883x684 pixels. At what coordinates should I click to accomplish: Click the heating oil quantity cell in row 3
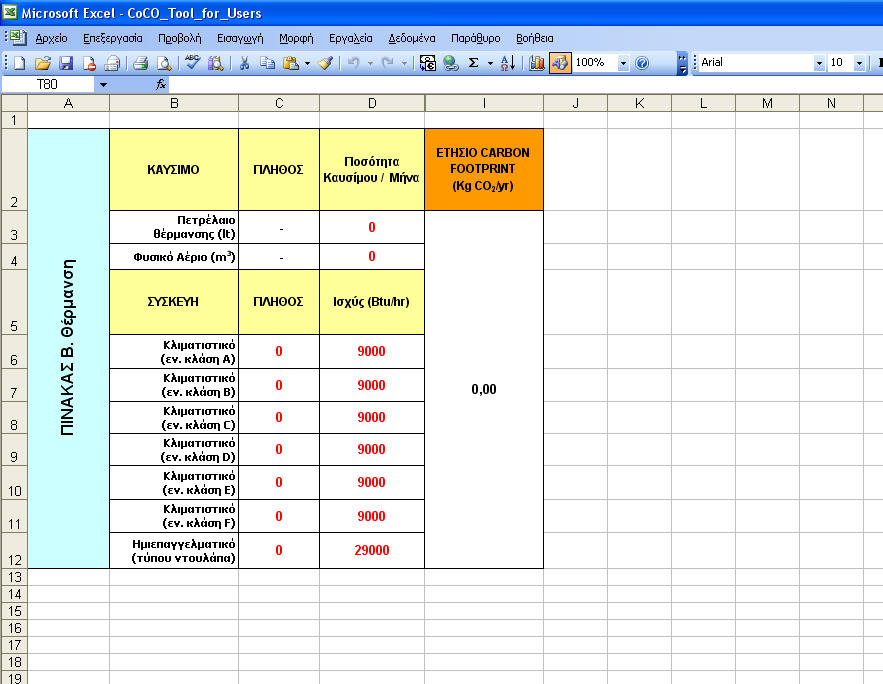coord(372,227)
